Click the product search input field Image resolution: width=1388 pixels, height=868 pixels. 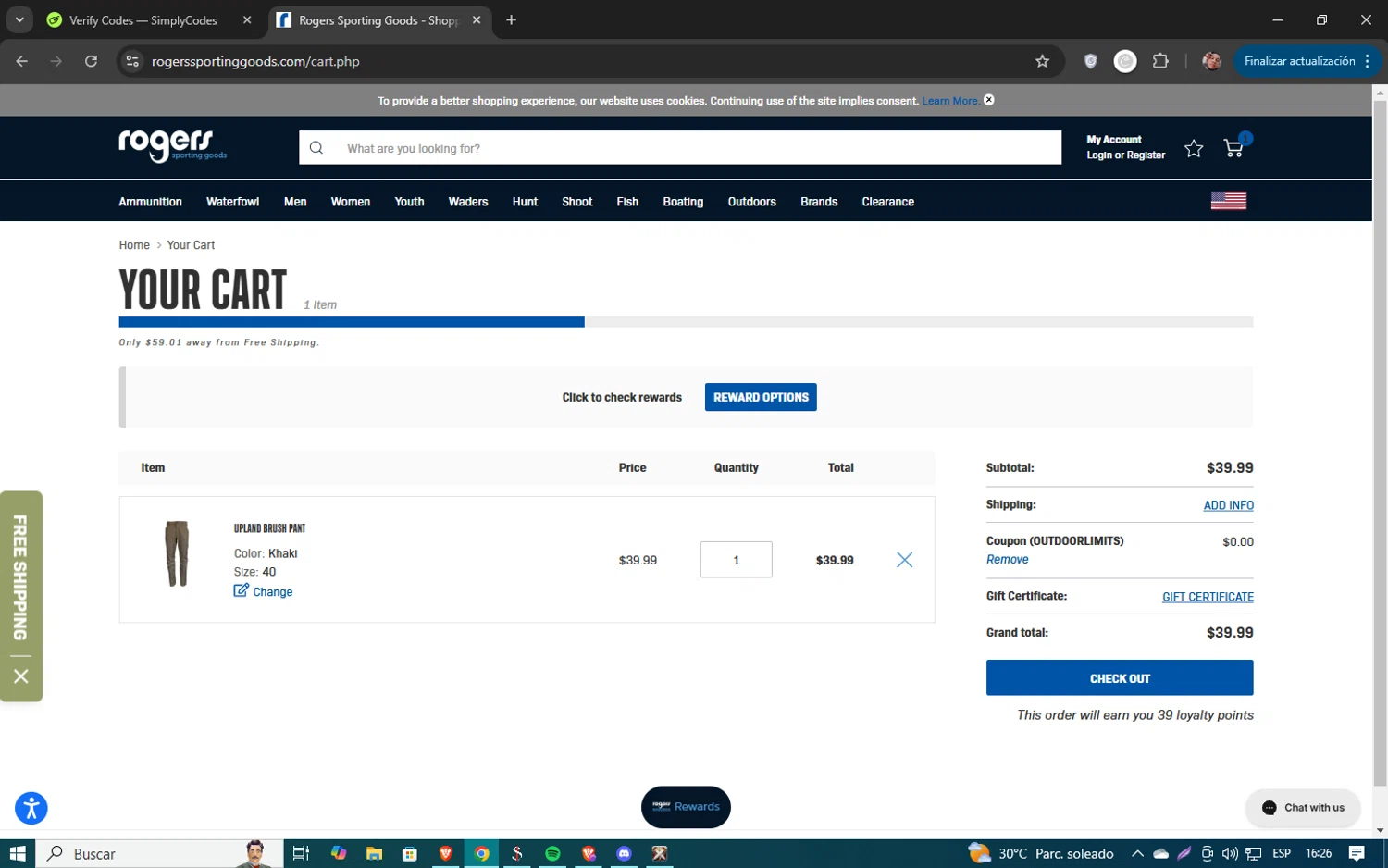(x=680, y=147)
